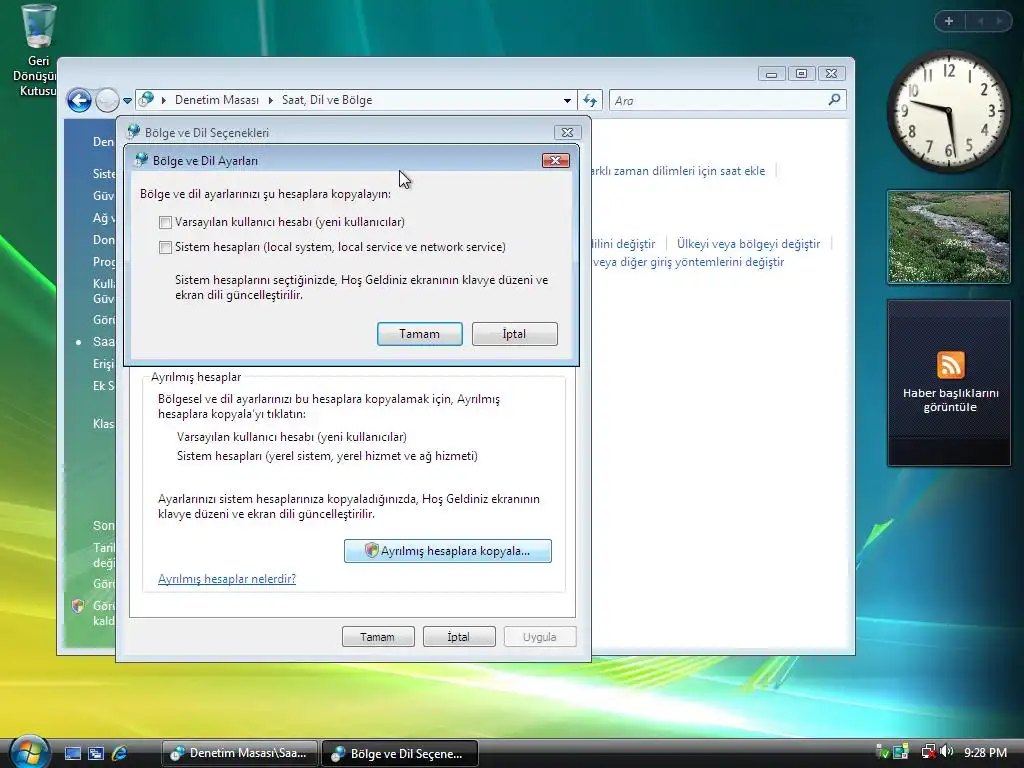Maximize the Control Panel window

(801, 74)
